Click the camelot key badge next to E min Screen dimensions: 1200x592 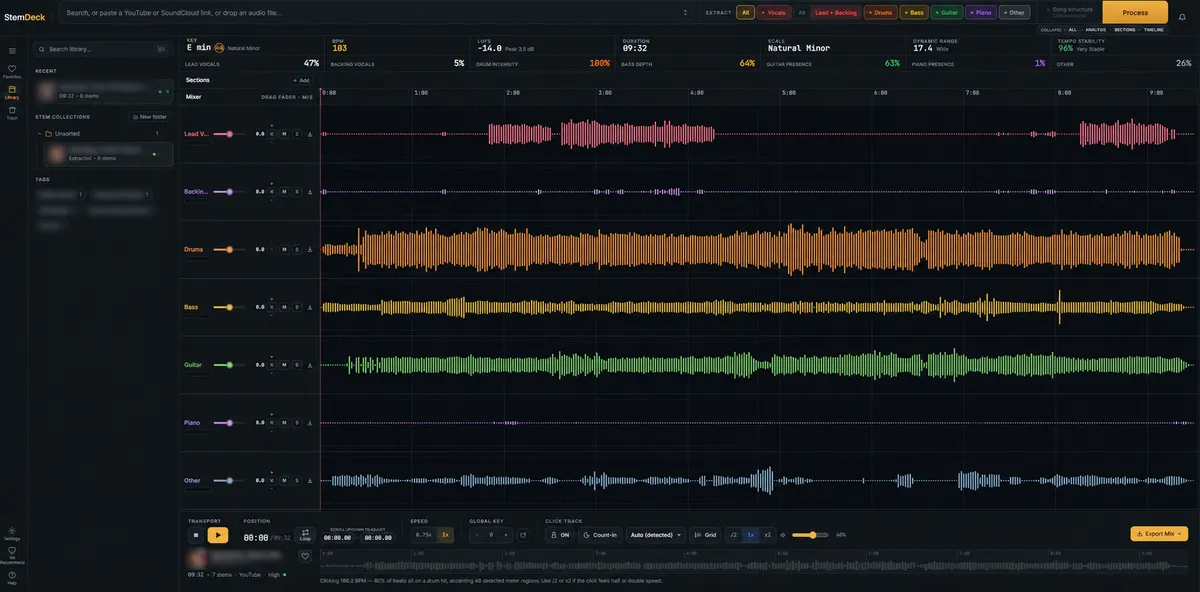click(219, 48)
